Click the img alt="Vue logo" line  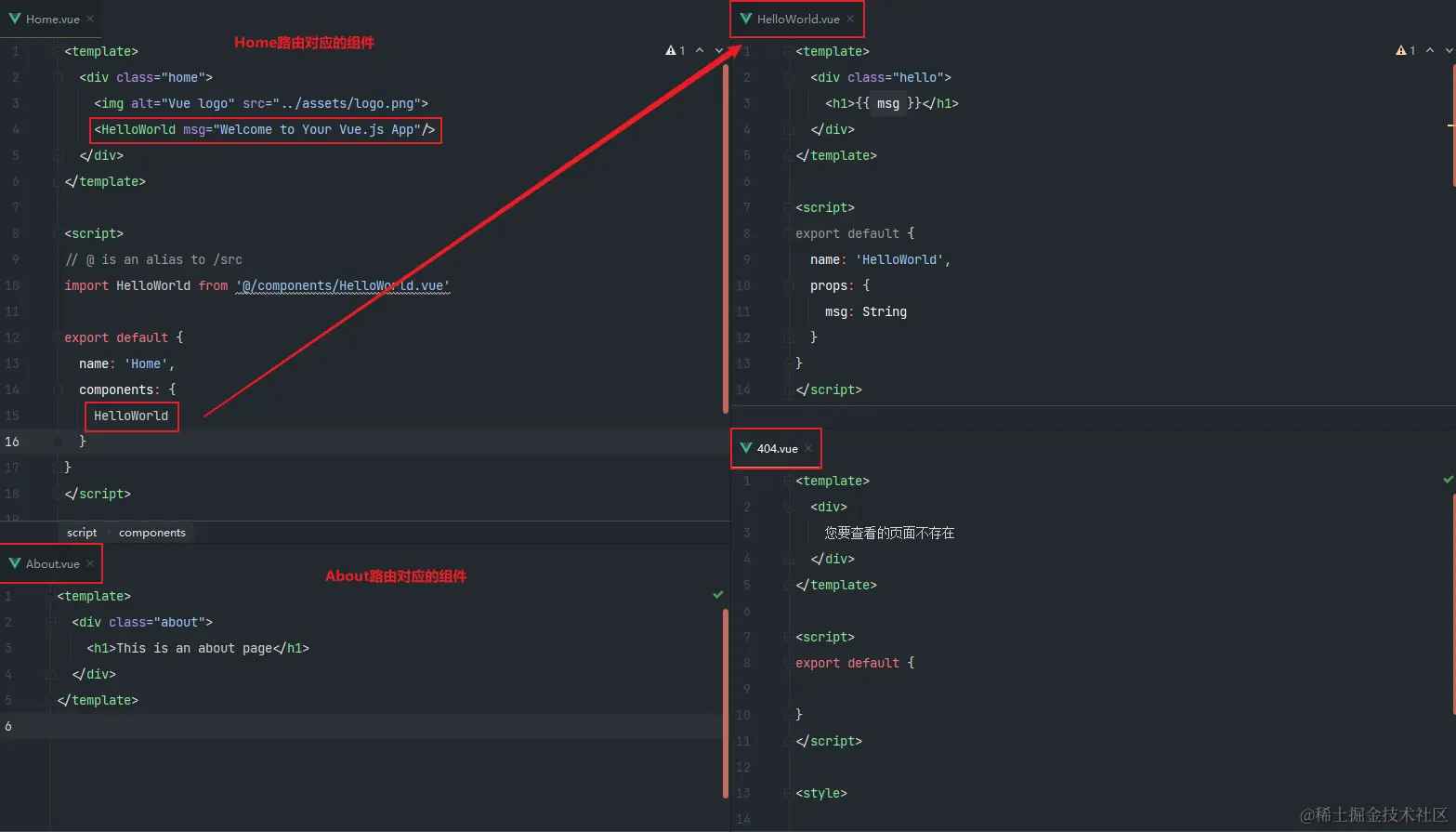click(x=261, y=103)
